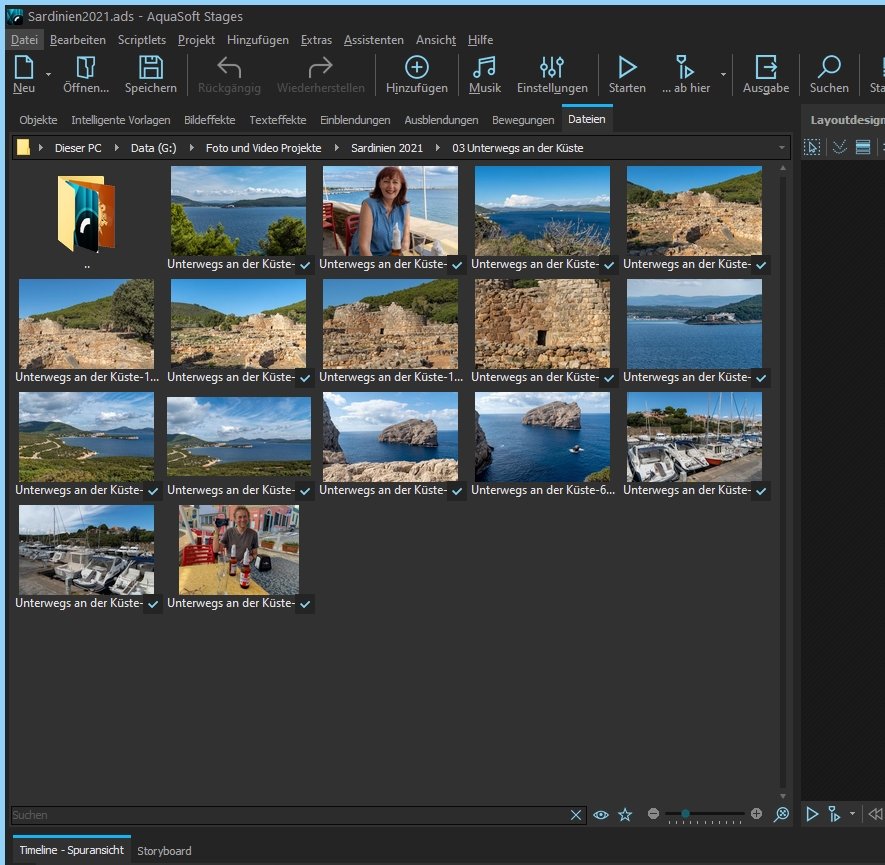Expand the Neu dropdown arrow
Viewport: 885px width, 865px height.
[48, 74]
